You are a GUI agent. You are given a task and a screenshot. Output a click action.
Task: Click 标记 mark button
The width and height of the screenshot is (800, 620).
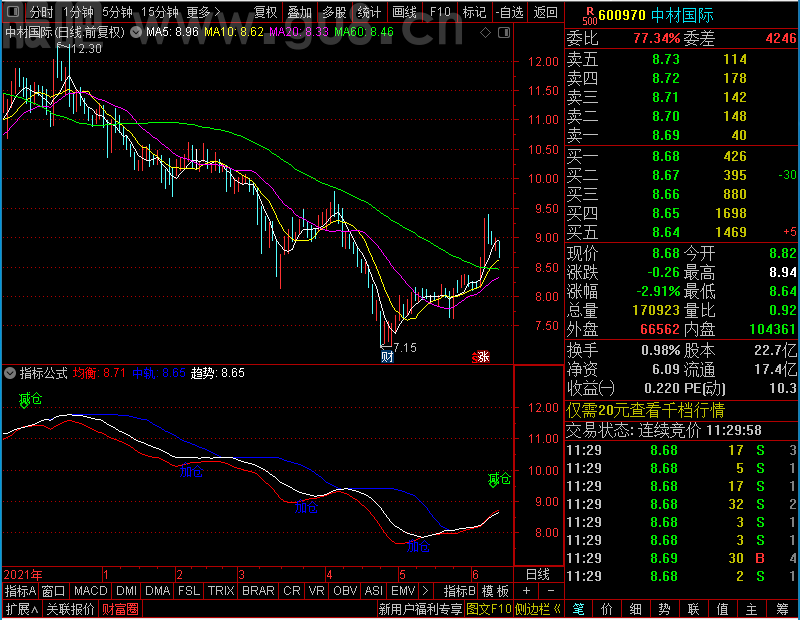tap(474, 12)
